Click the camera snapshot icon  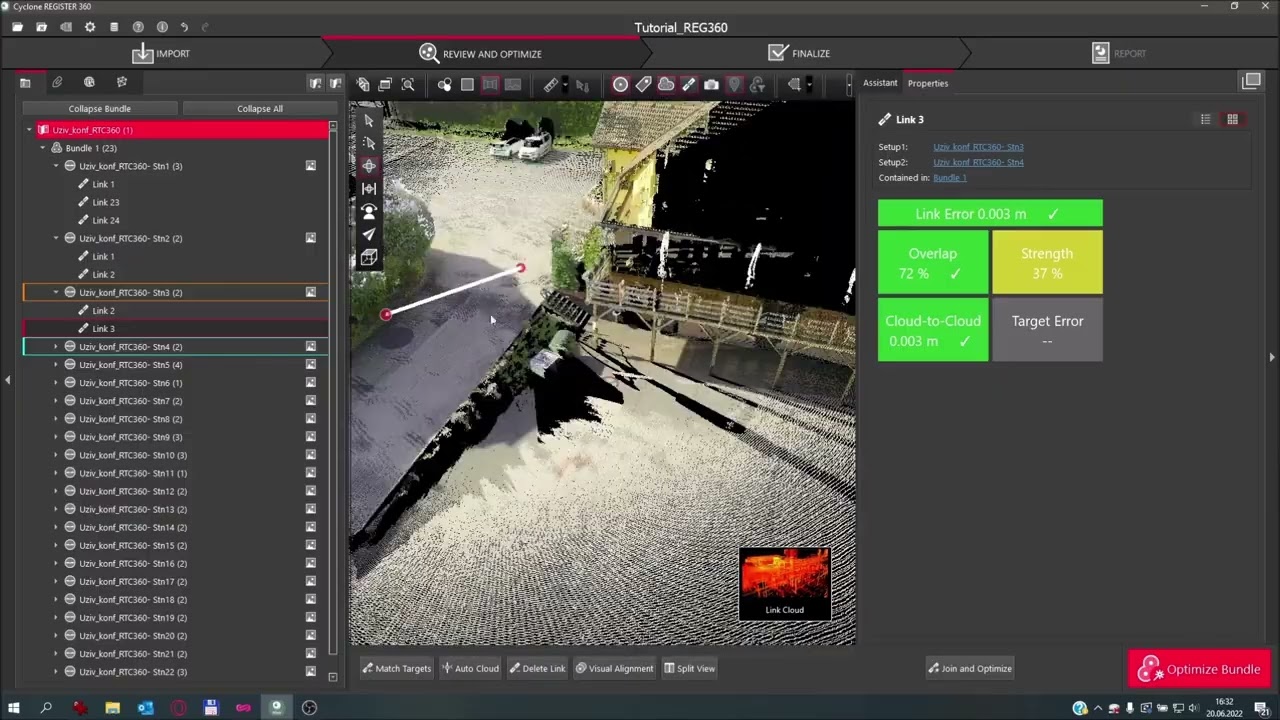711,85
